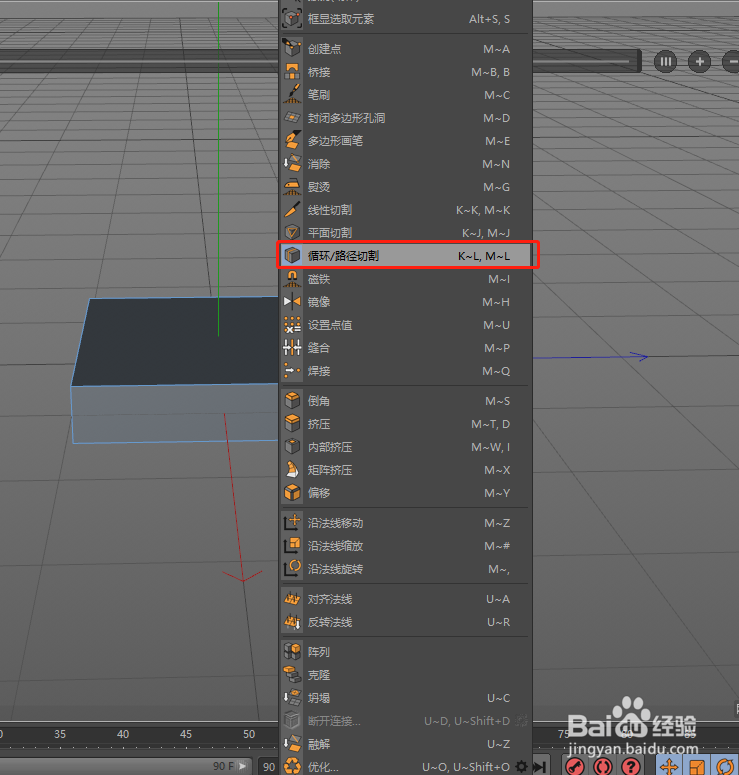739x775 pixels.
Task: Select the 偏移 offset command
Action: [x=405, y=493]
